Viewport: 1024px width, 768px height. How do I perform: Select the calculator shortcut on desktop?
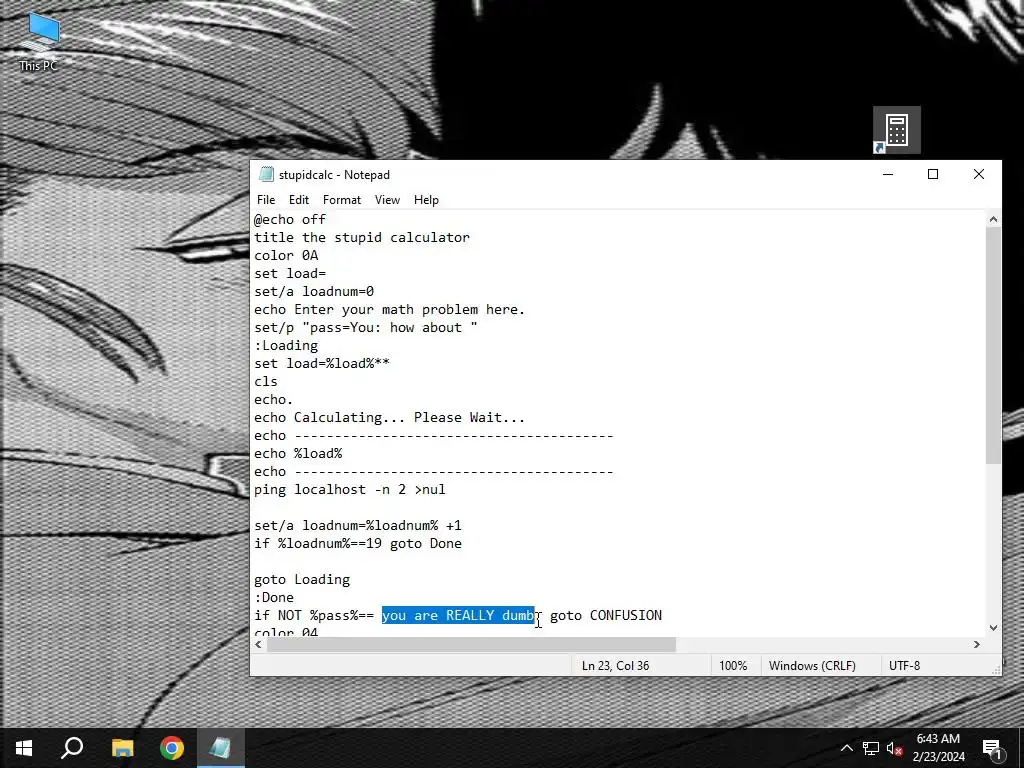click(x=897, y=130)
